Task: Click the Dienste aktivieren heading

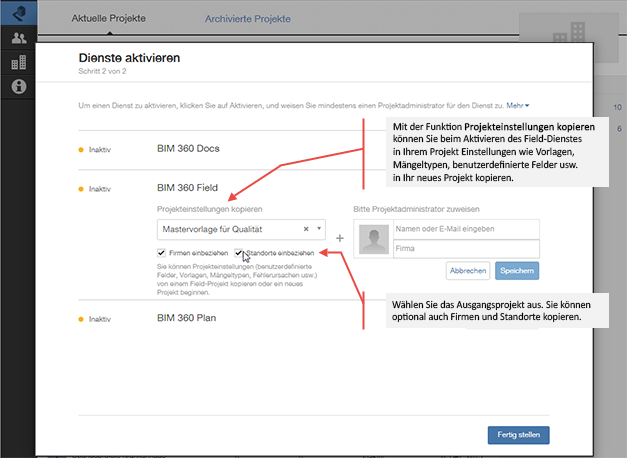Action: point(129,58)
